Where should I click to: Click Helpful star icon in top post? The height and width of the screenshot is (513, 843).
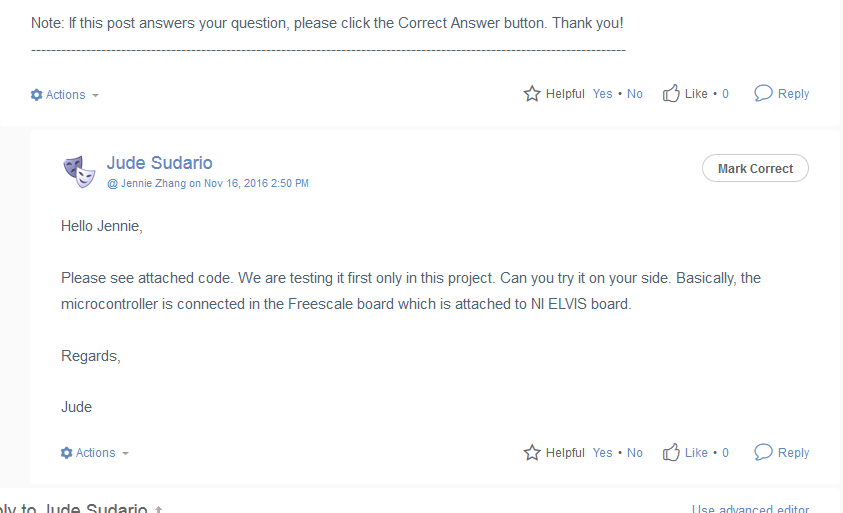coord(532,94)
